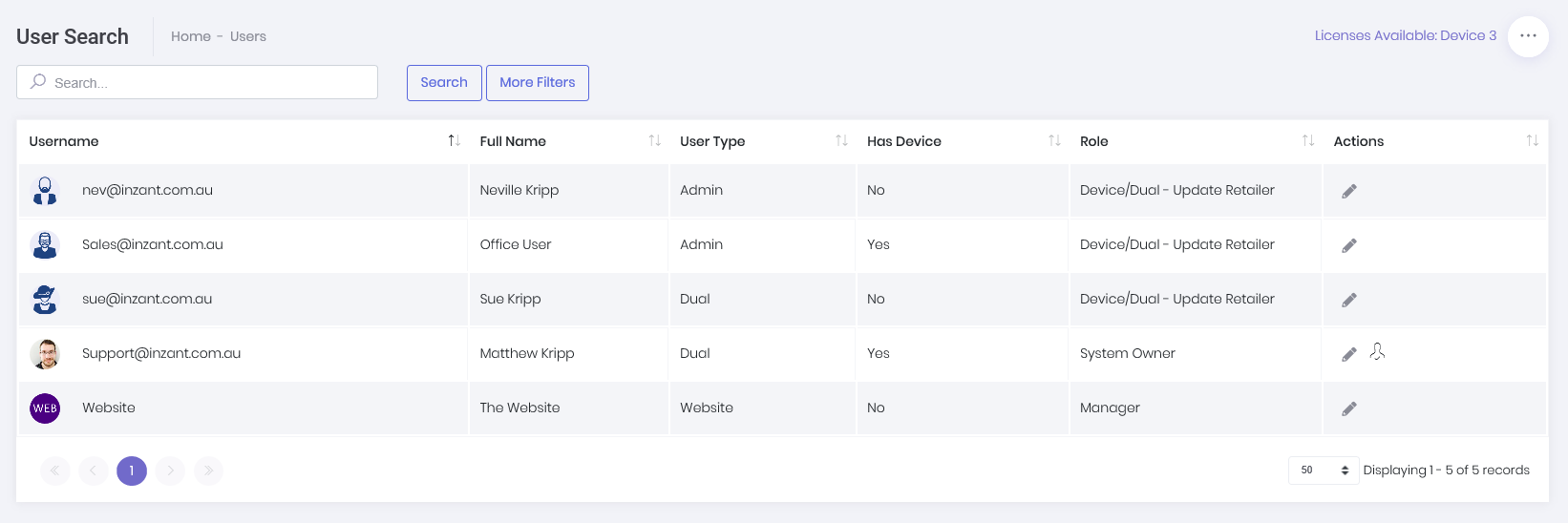
Task: Select page 1 in pagination
Action: tap(132, 471)
